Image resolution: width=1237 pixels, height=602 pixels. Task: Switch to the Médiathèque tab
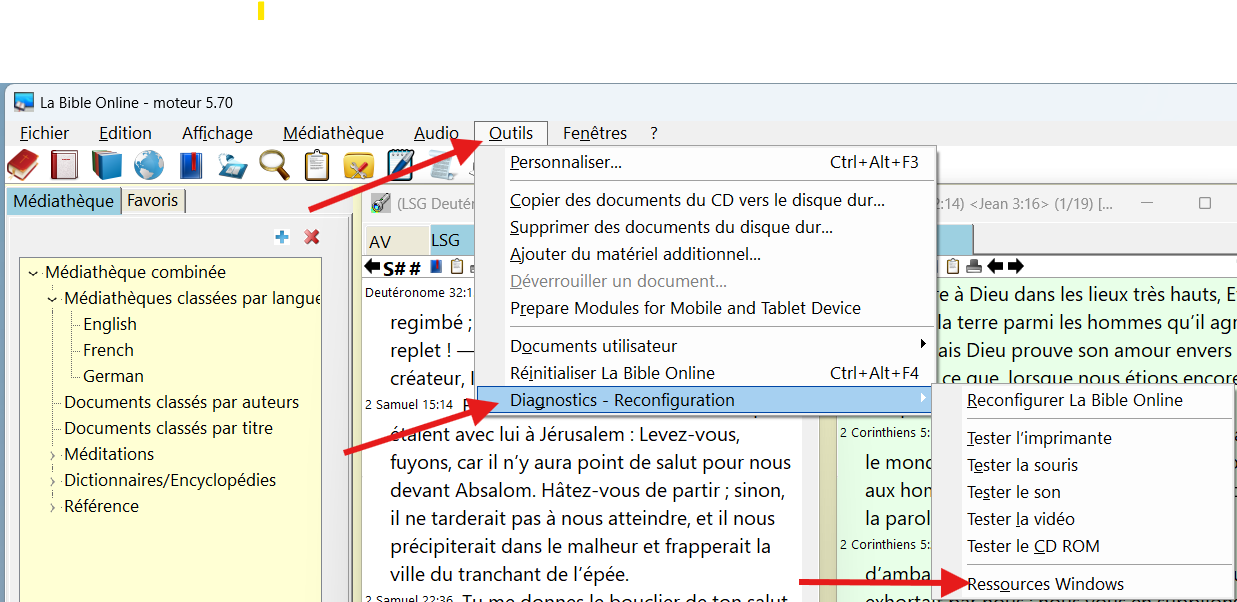point(64,201)
